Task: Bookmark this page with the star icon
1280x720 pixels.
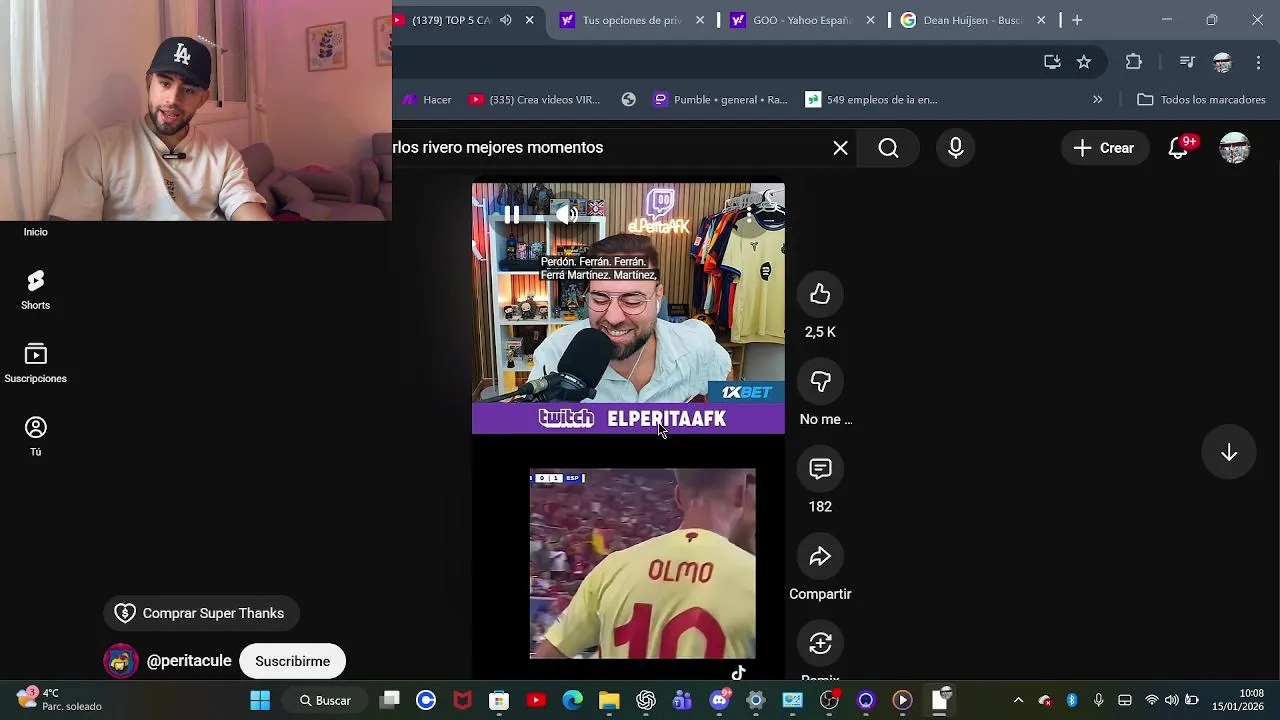Action: [x=1084, y=62]
